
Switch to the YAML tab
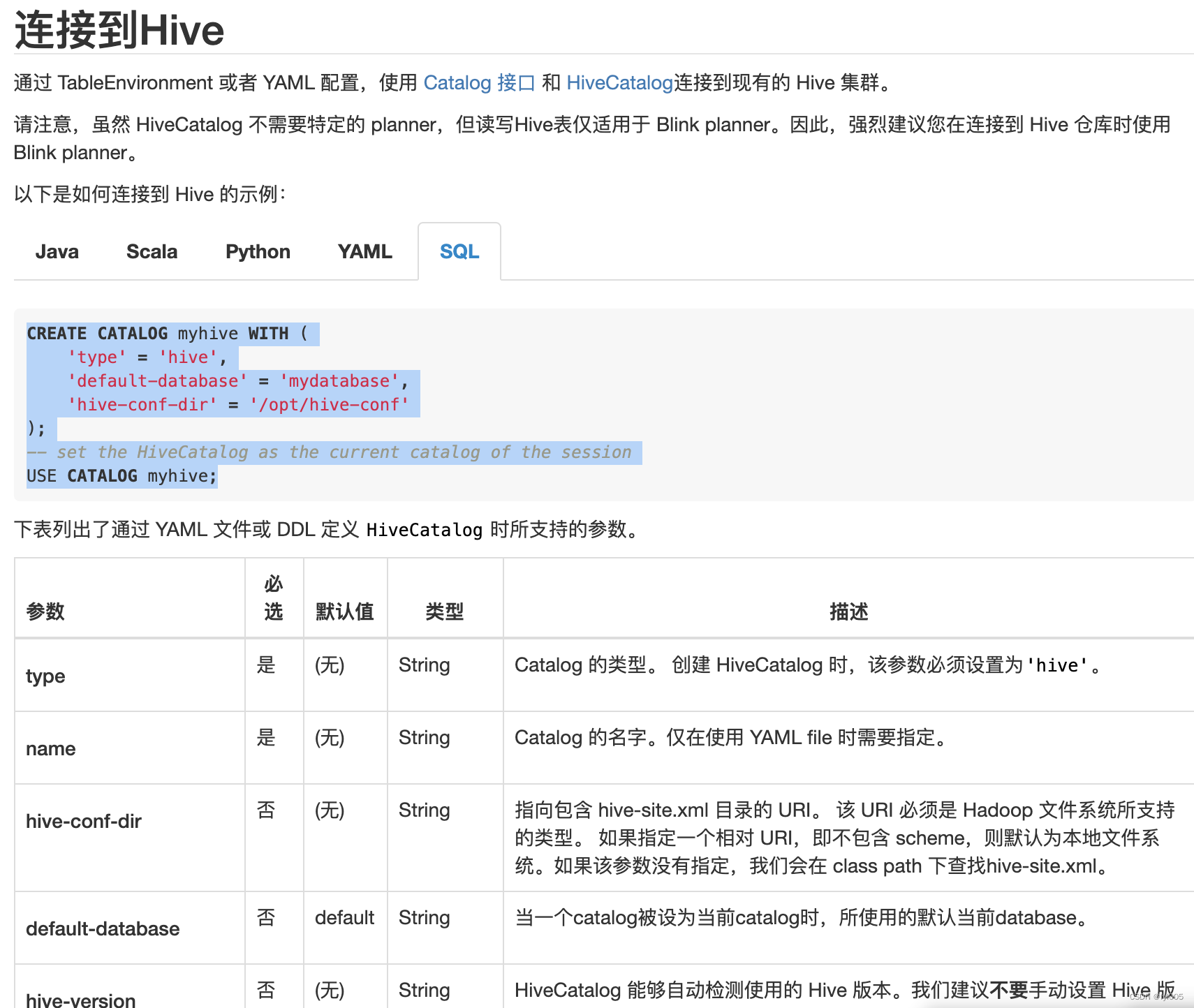tap(364, 251)
